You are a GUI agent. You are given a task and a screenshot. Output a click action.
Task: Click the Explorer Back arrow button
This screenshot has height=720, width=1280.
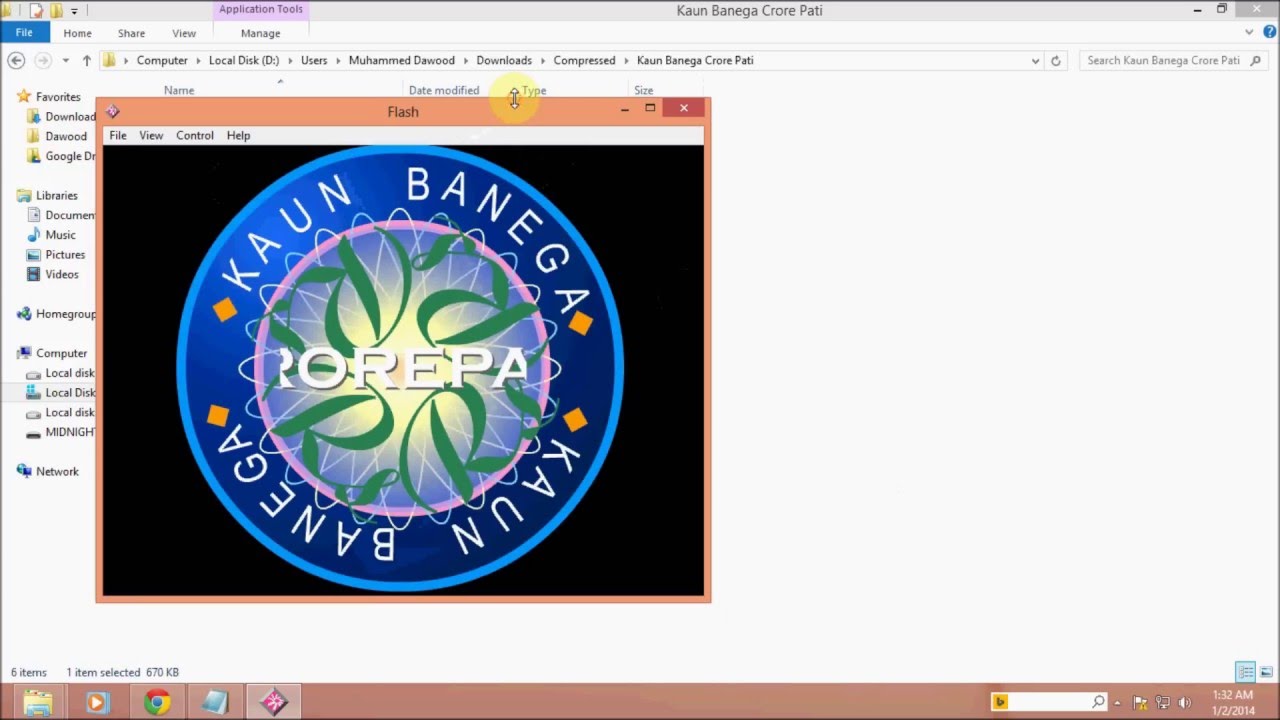coord(16,60)
